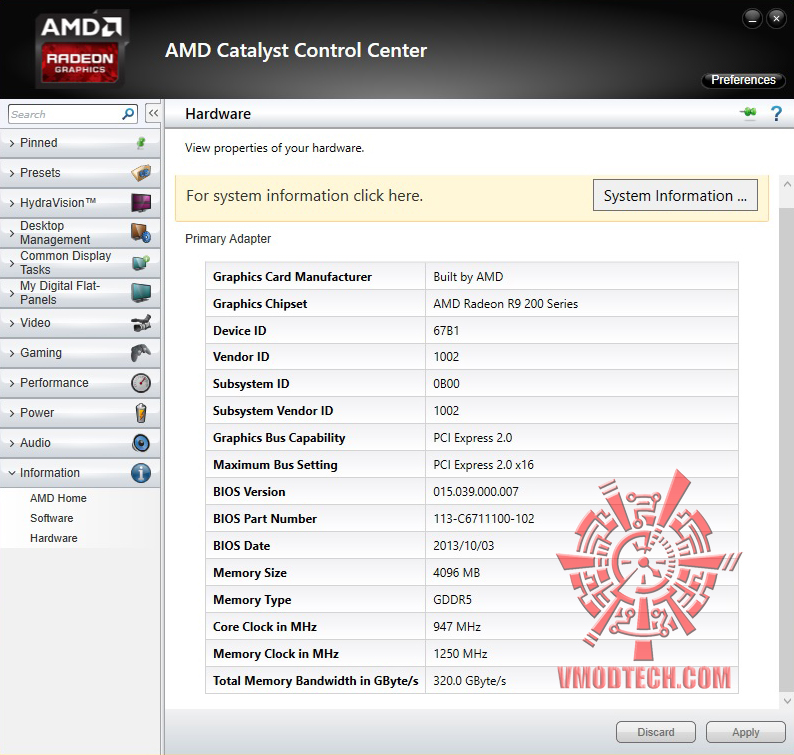Expand the My Digital Flat-Panels chevron
Viewport: 794px width, 755px height.
(12, 293)
